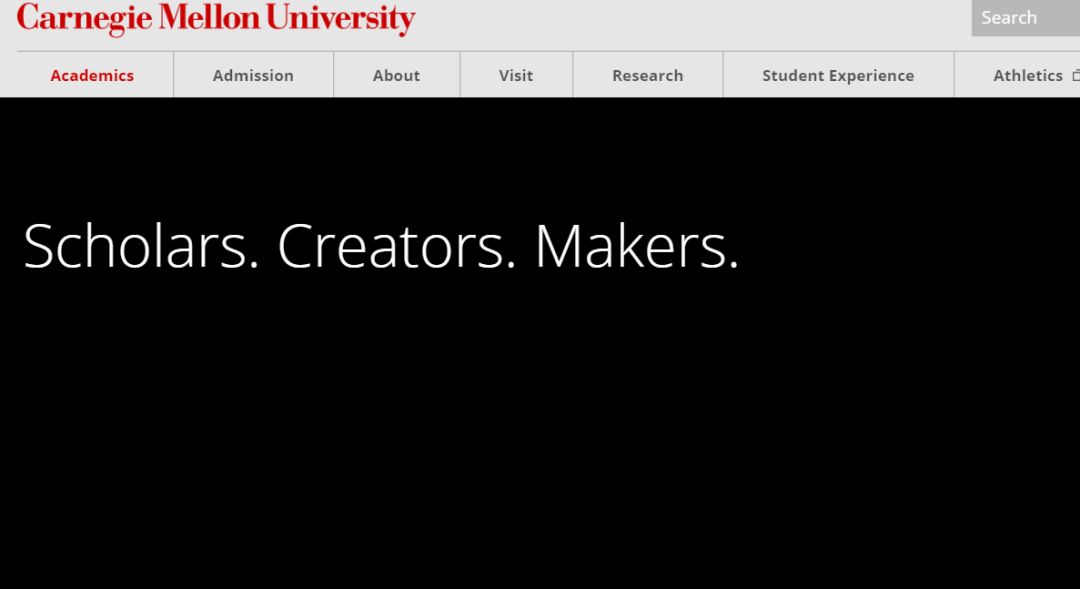This screenshot has width=1080, height=589.
Task: Open the Academics menu item
Action: [92, 75]
